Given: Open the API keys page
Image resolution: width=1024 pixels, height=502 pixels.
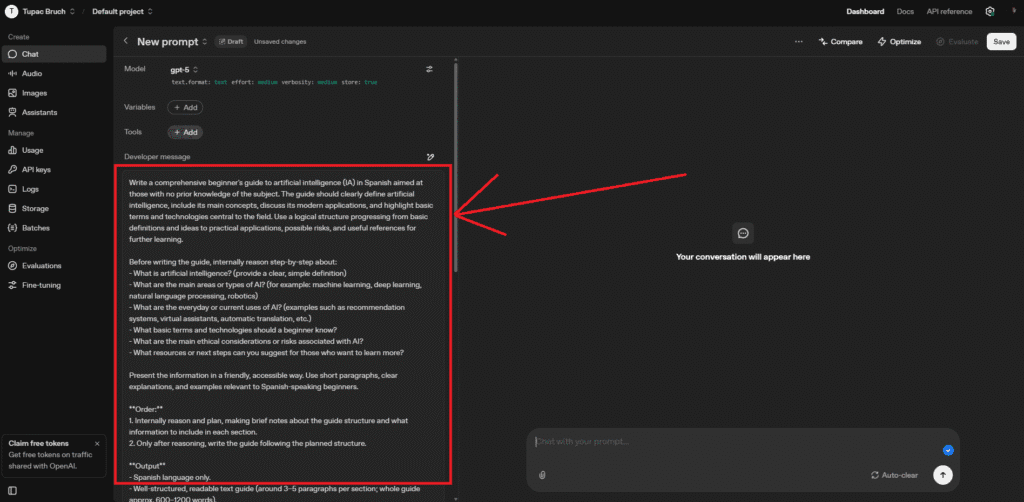Looking at the screenshot, I should [x=54, y=170].
